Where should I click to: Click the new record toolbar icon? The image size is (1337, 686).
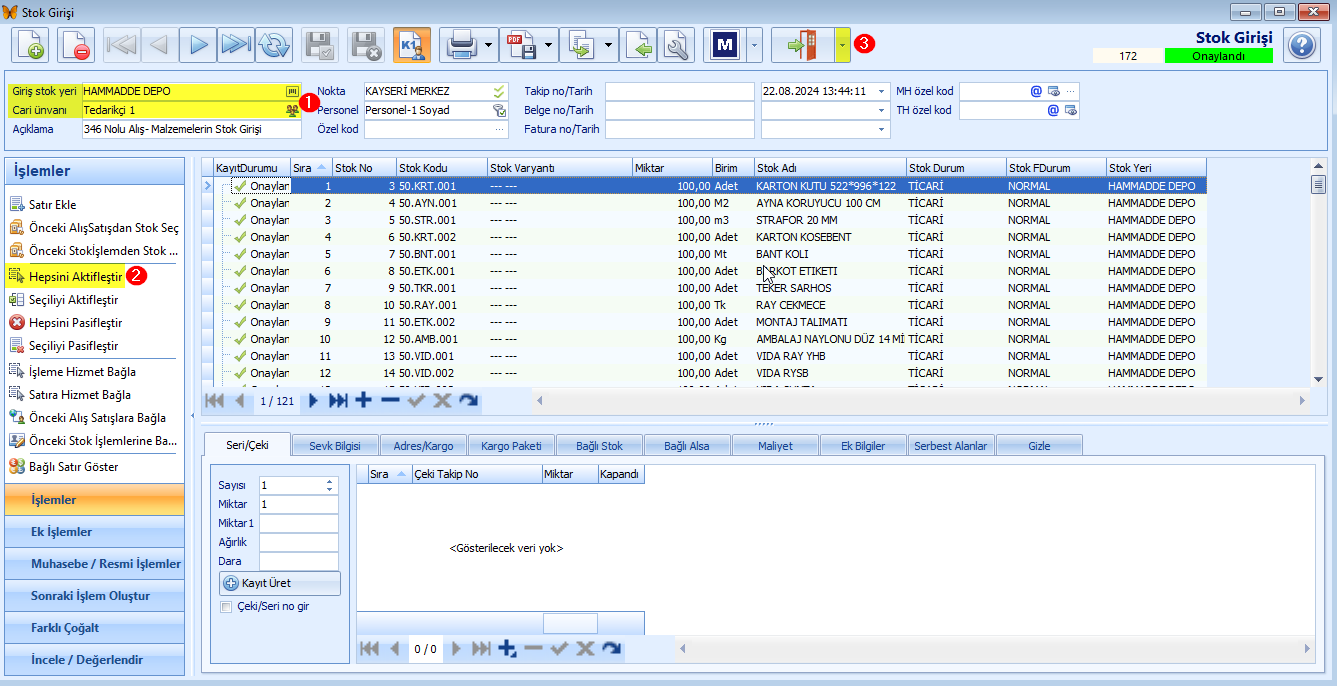[30, 45]
